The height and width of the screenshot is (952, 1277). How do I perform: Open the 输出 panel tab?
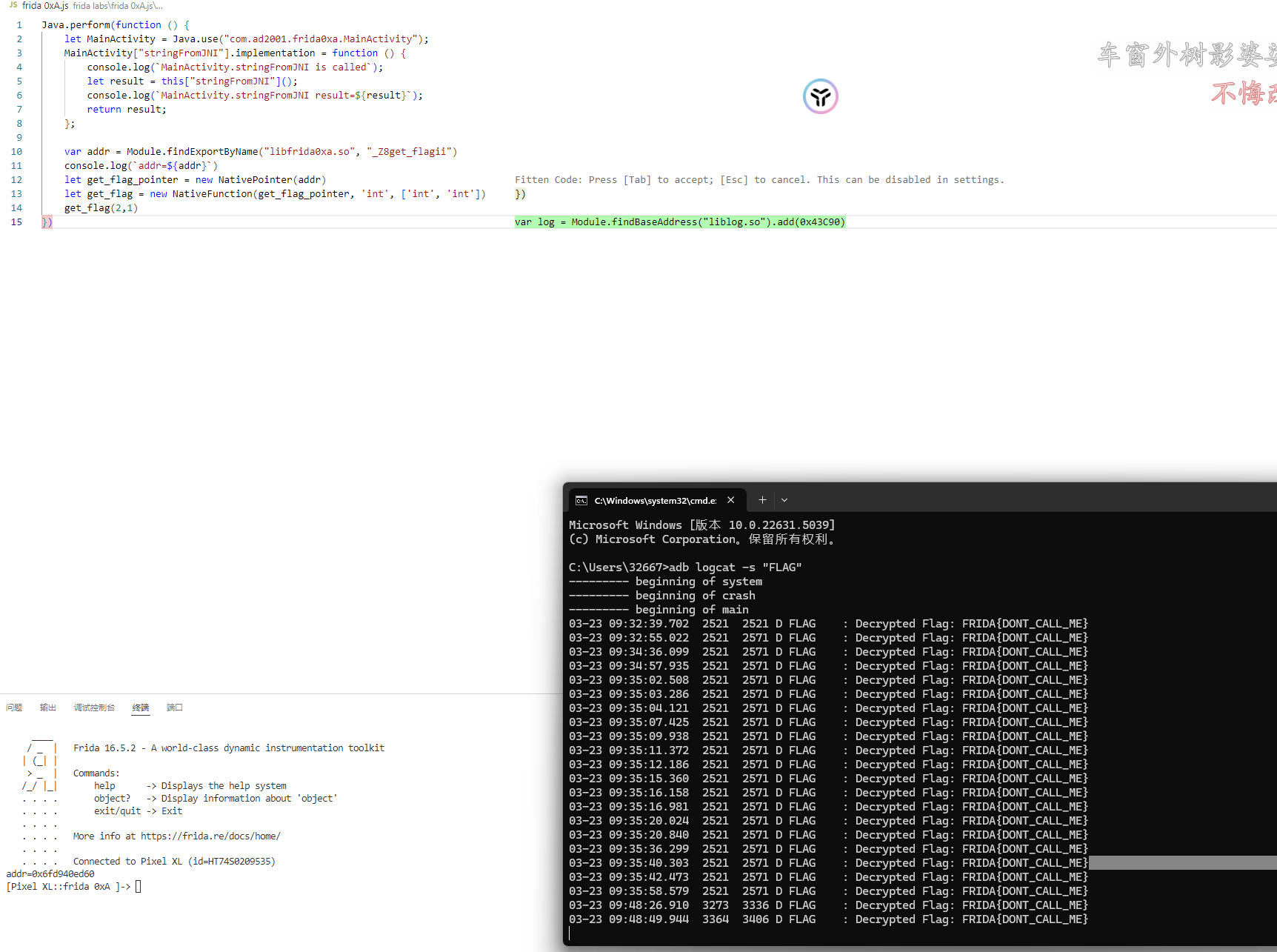pyautogui.click(x=48, y=708)
